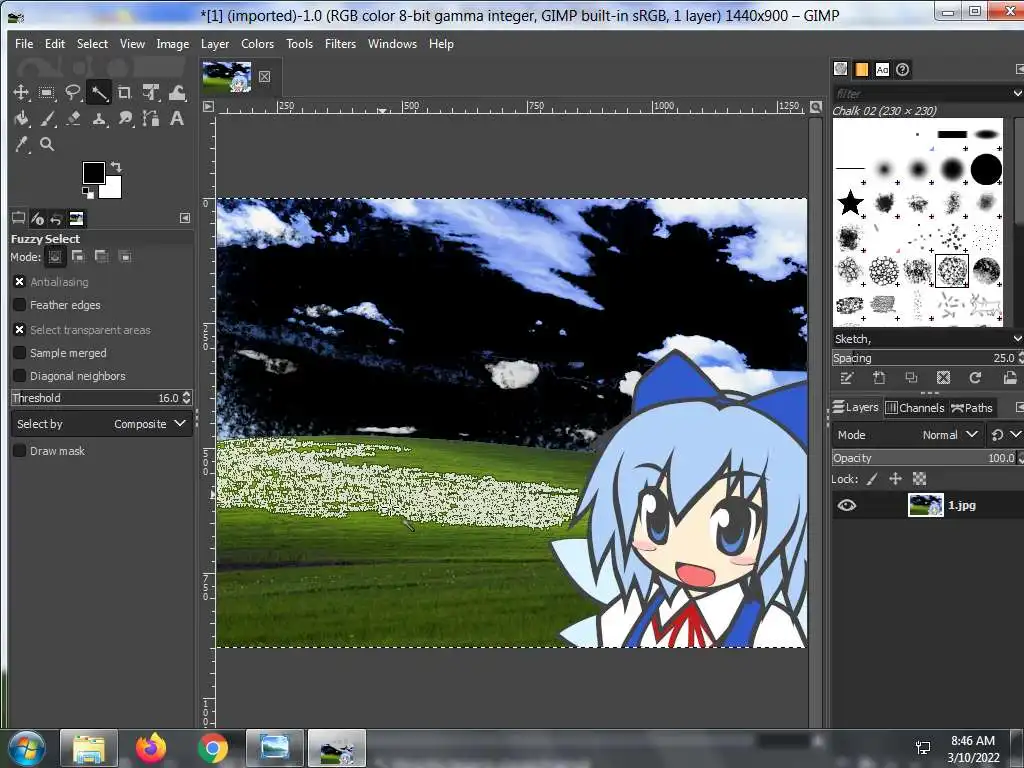This screenshot has height=768, width=1024.
Task: Enable the Diagonal neighbors checkbox
Action: [20, 376]
